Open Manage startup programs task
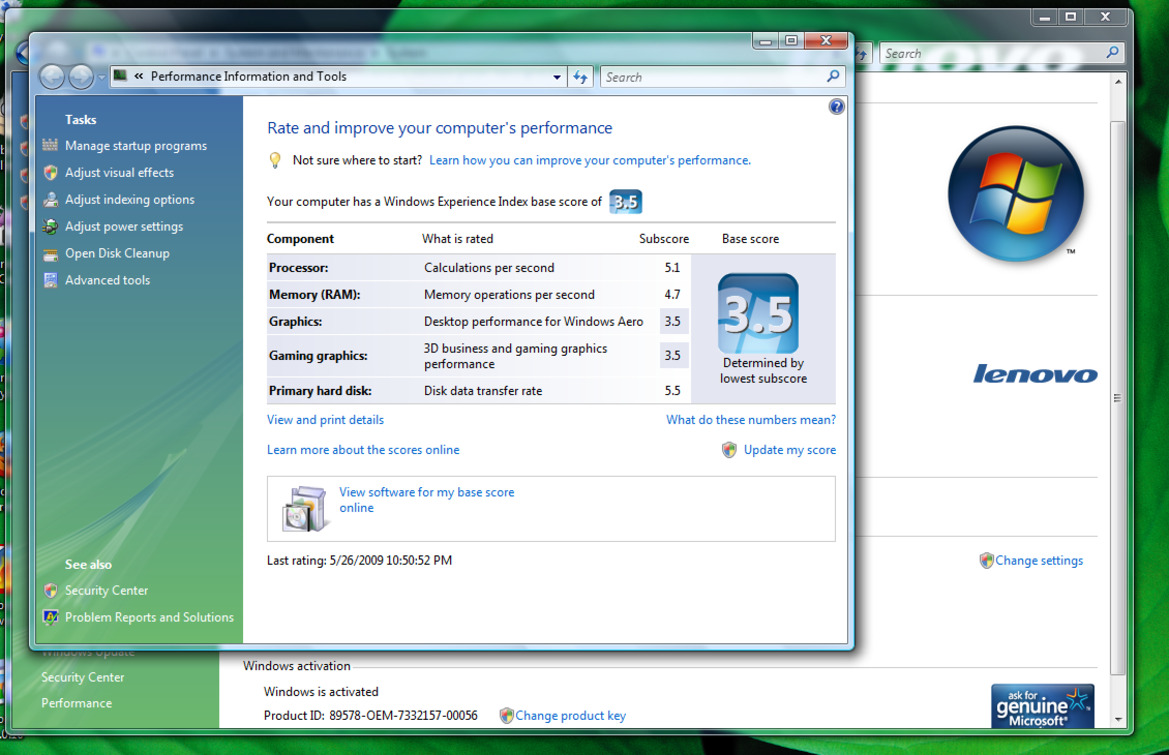Viewport: 1169px width, 755px height. 136,146
